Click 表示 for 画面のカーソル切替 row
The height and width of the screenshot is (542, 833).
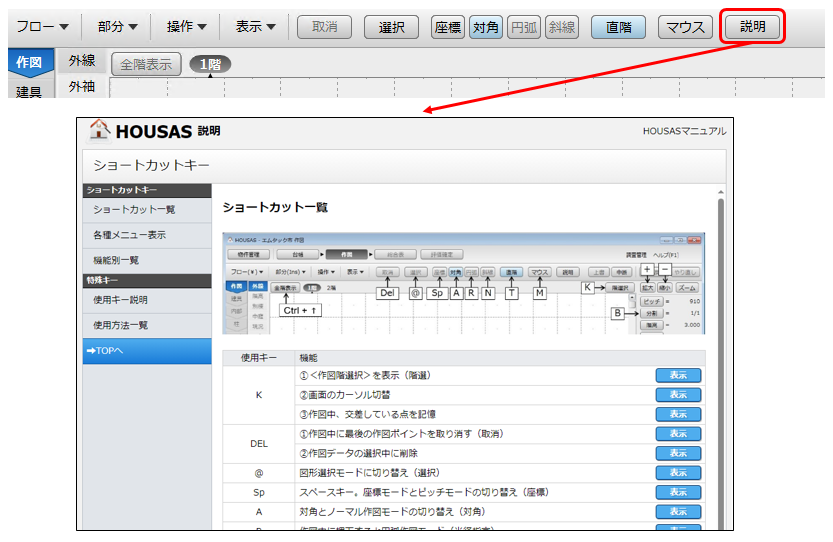click(x=678, y=395)
